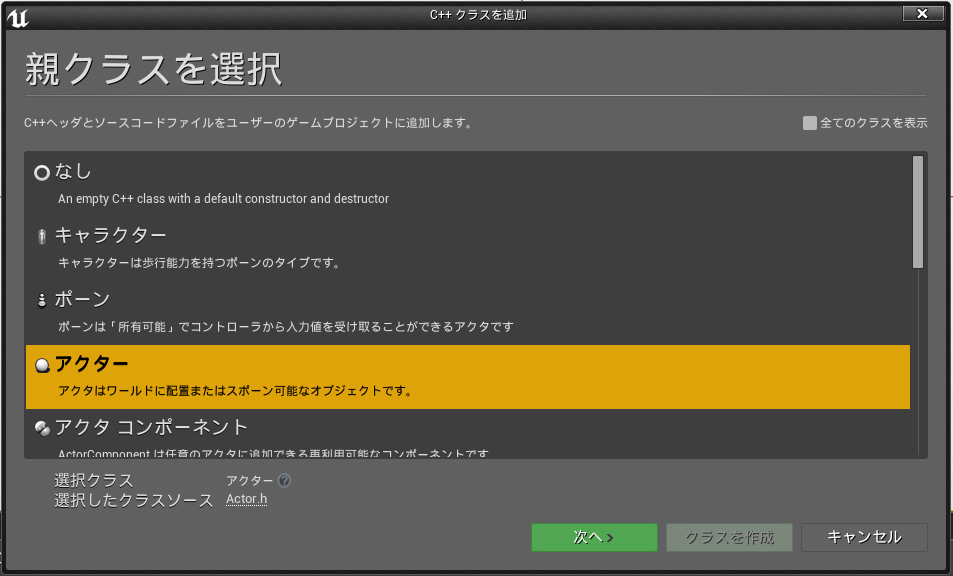Click the キャラクター class figure icon
This screenshot has width=953, height=576.
click(x=42, y=236)
